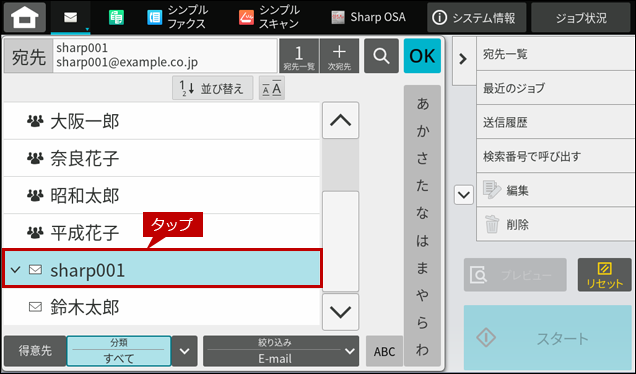Collapse the action panel with right chevron
Viewport: 636px width, 374px height.
tap(463, 60)
